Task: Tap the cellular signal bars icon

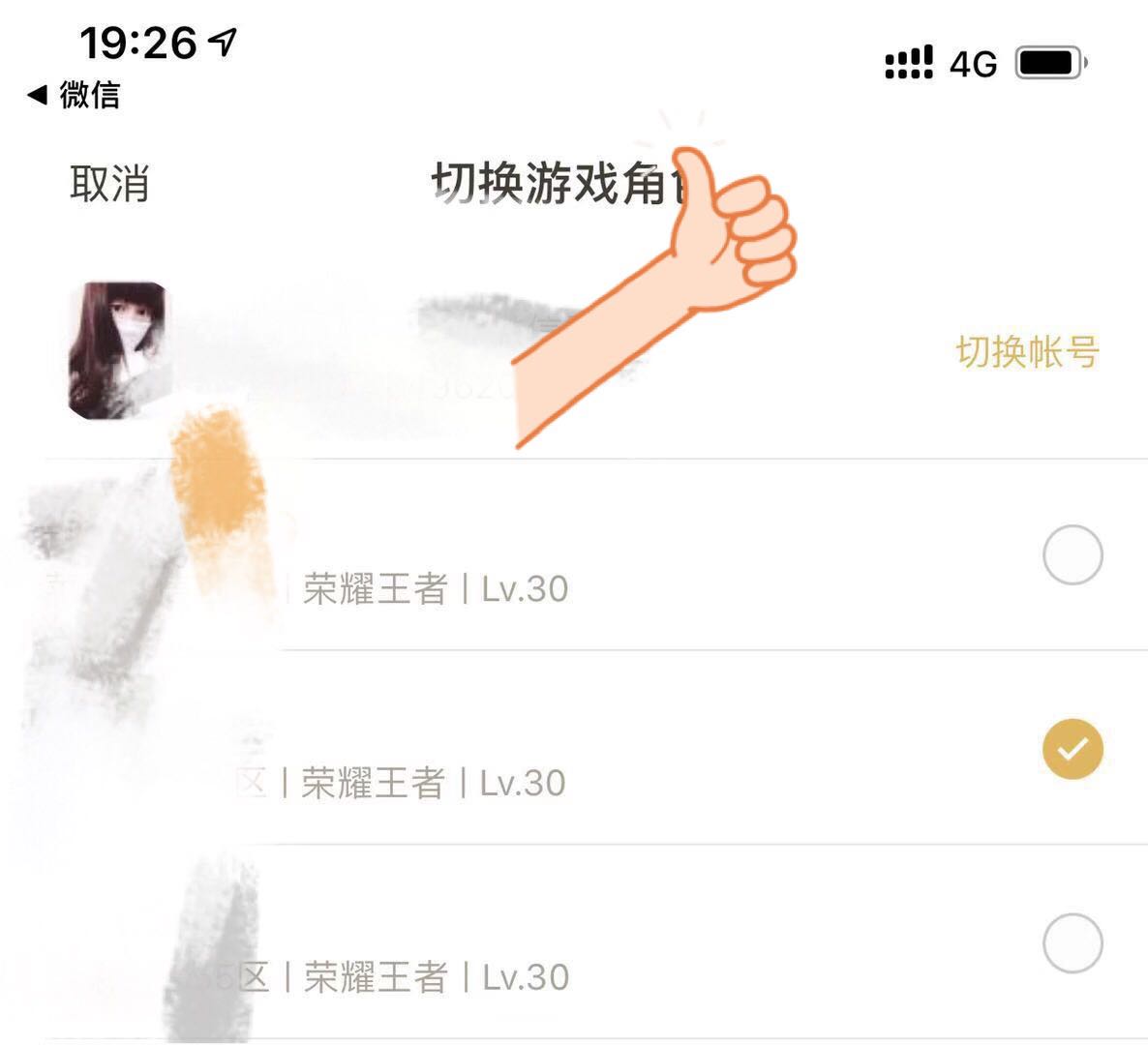Action: [909, 62]
